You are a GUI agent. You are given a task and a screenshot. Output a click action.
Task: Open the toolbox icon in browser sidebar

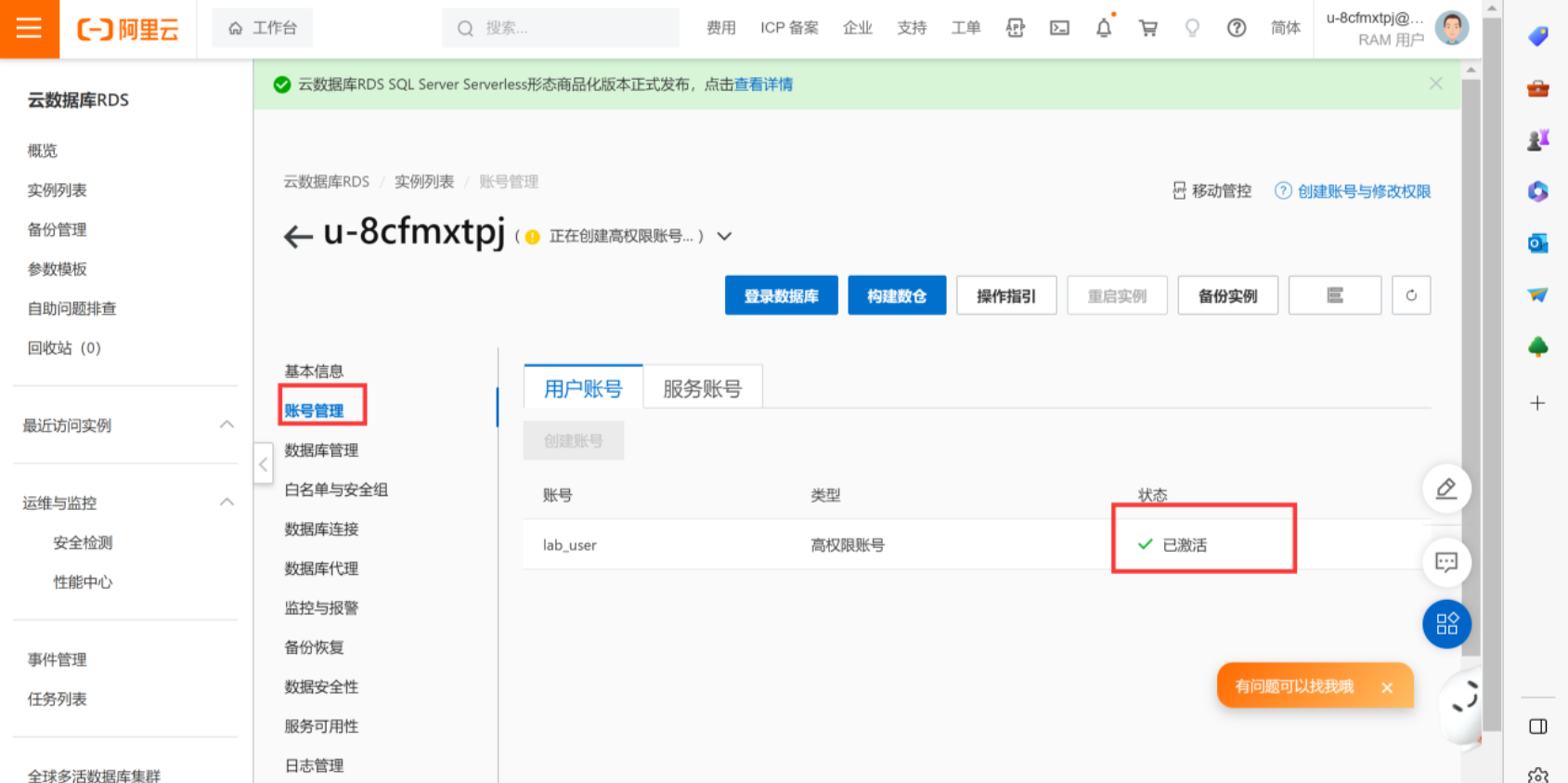point(1537,88)
